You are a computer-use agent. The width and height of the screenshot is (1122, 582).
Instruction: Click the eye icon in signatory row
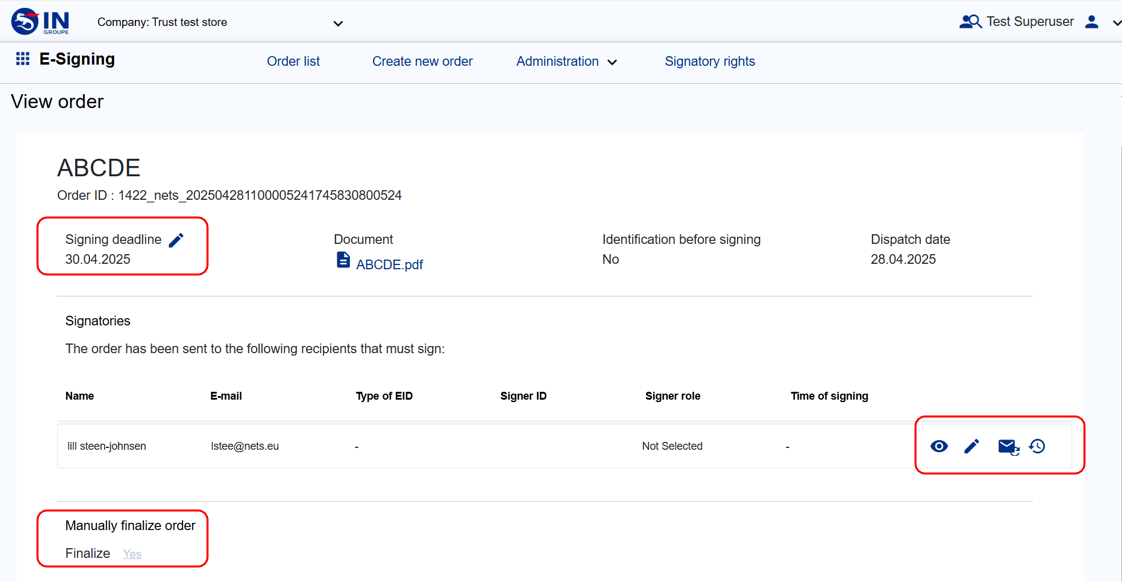tap(938, 446)
